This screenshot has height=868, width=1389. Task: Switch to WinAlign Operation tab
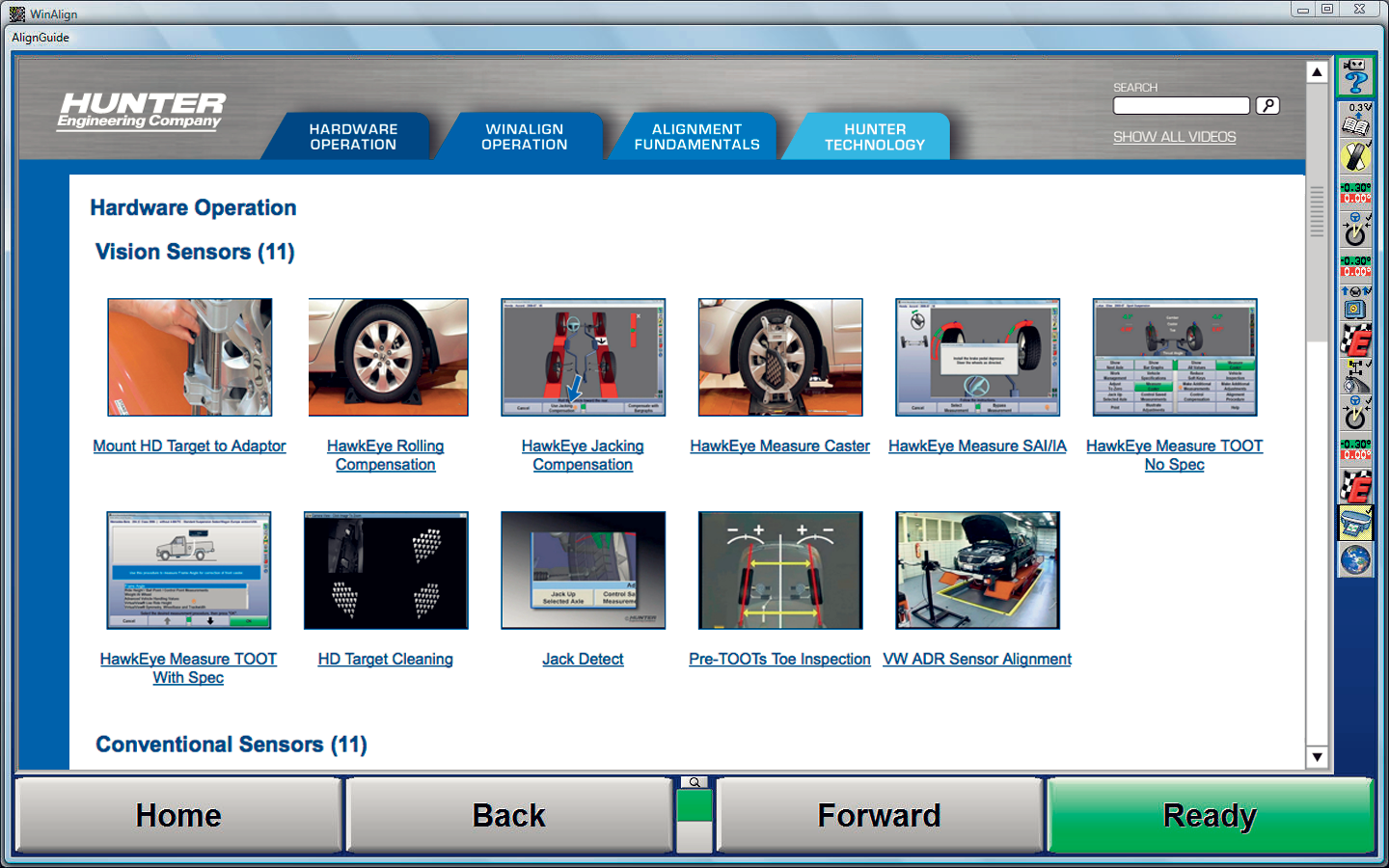coord(524,136)
